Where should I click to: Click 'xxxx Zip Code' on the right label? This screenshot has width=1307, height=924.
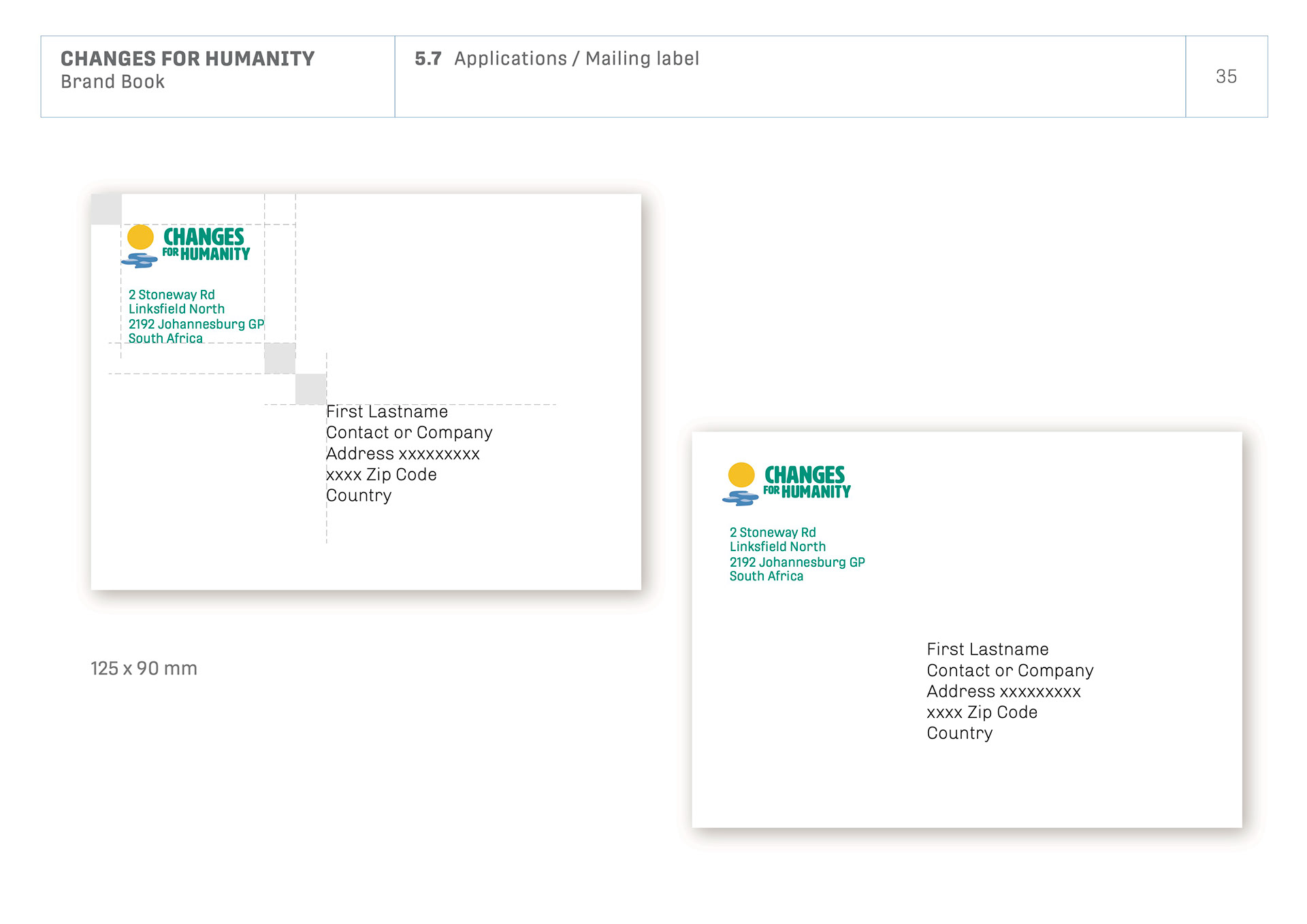(982, 712)
